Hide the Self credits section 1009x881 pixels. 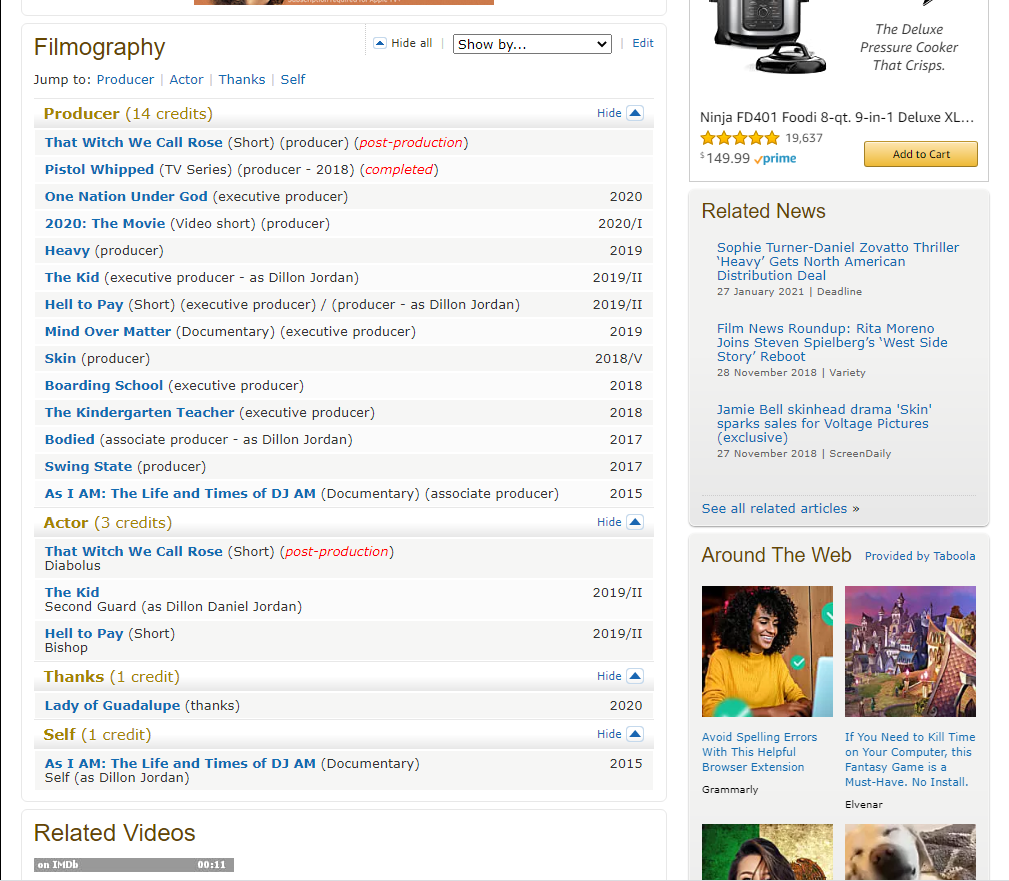click(x=620, y=734)
